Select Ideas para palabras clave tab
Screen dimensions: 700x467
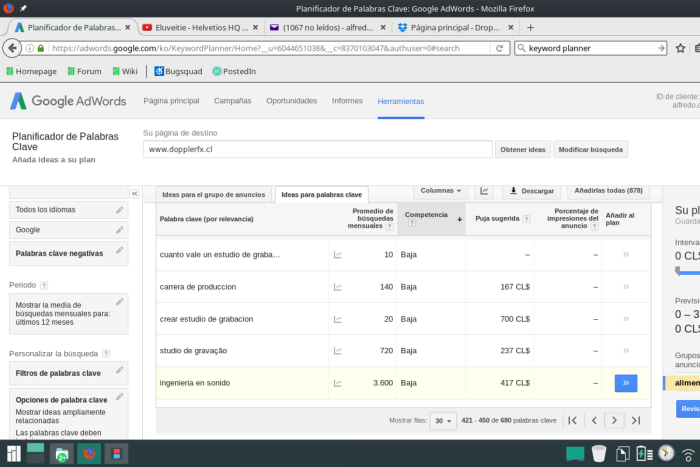pyautogui.click(x=321, y=195)
